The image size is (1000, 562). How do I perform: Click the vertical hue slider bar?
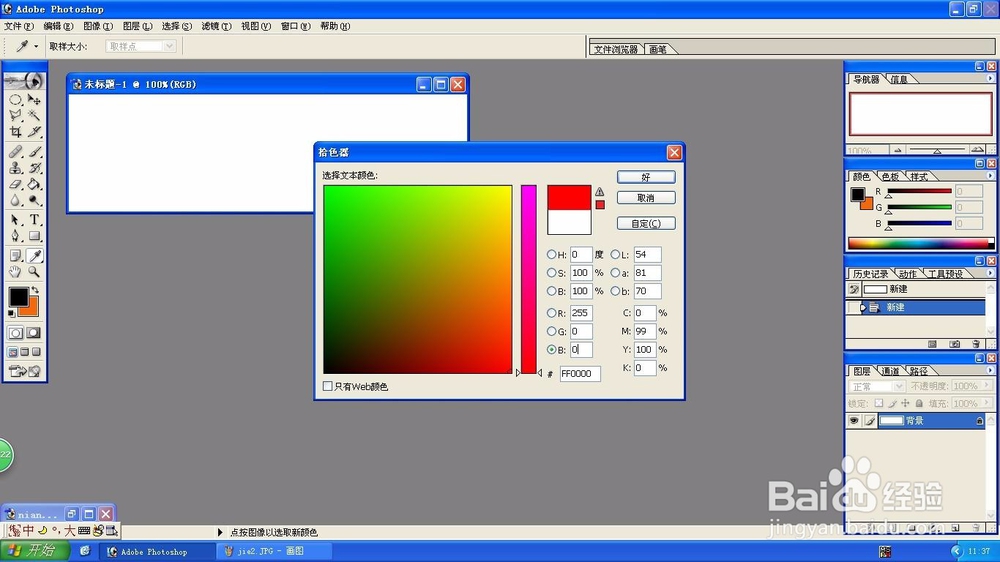click(x=529, y=279)
